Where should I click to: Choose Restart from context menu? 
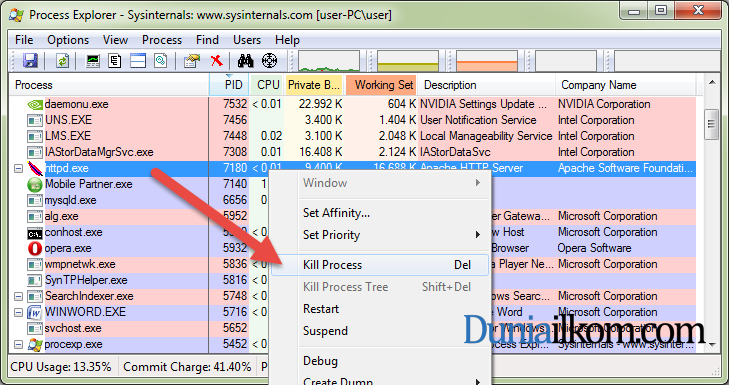[x=380, y=309]
